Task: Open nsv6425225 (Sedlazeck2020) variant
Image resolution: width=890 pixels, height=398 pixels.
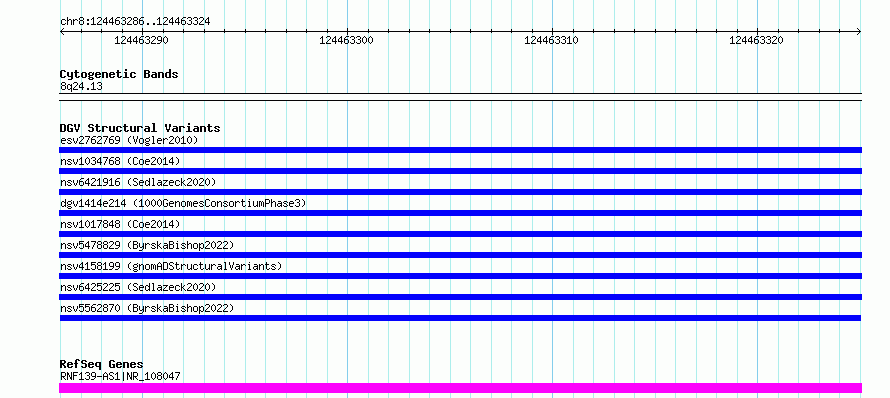Action: (x=138, y=287)
